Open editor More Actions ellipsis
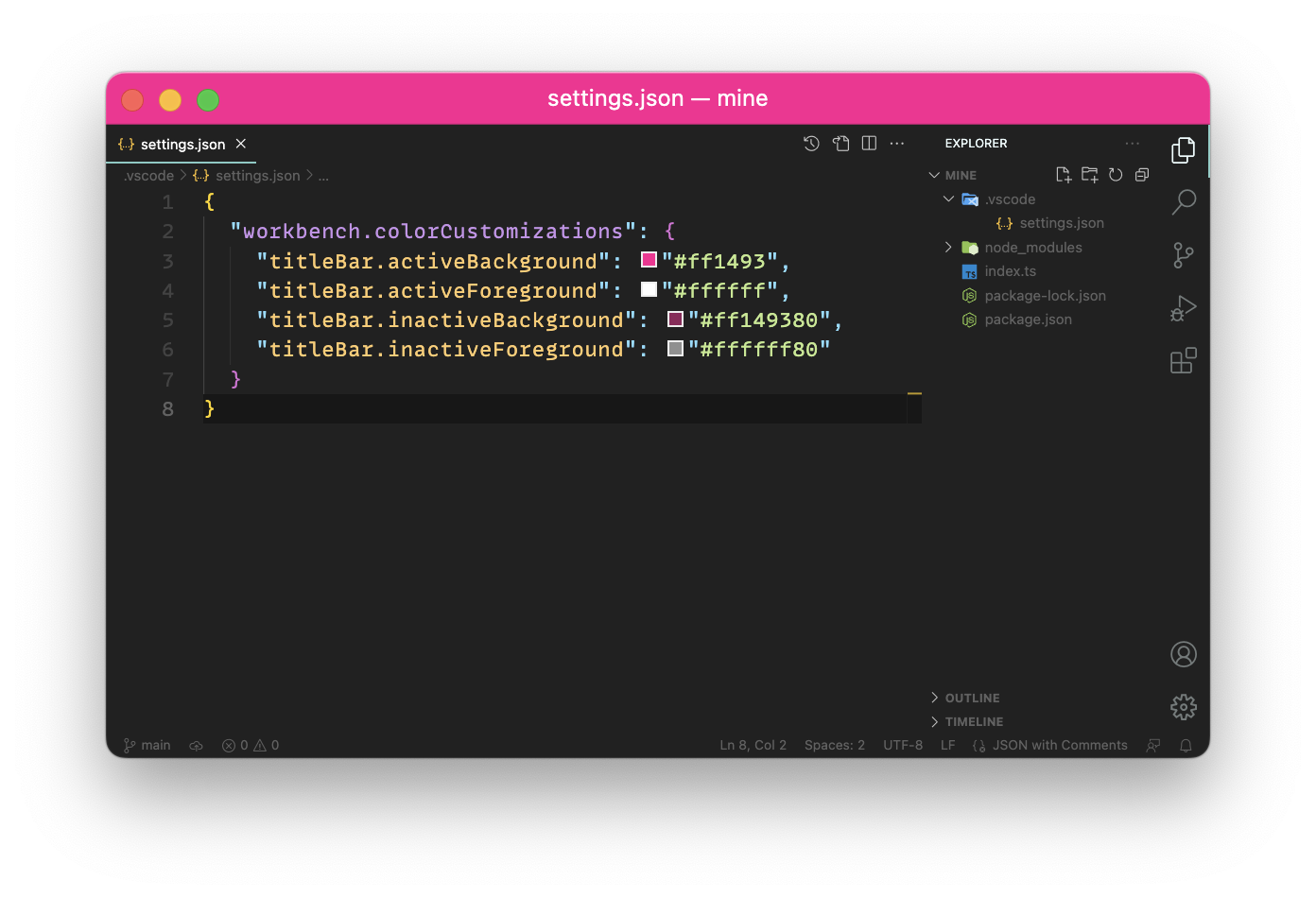The image size is (1316, 898). pos(897,144)
